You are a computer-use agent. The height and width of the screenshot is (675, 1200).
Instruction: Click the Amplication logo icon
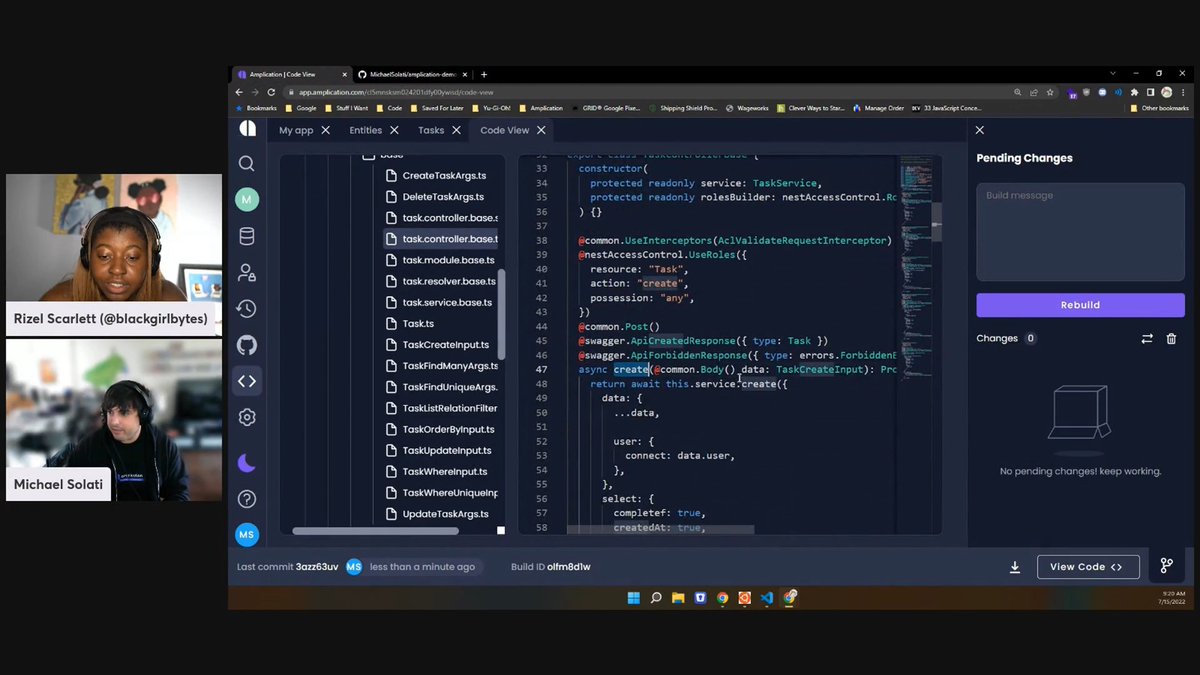247,128
